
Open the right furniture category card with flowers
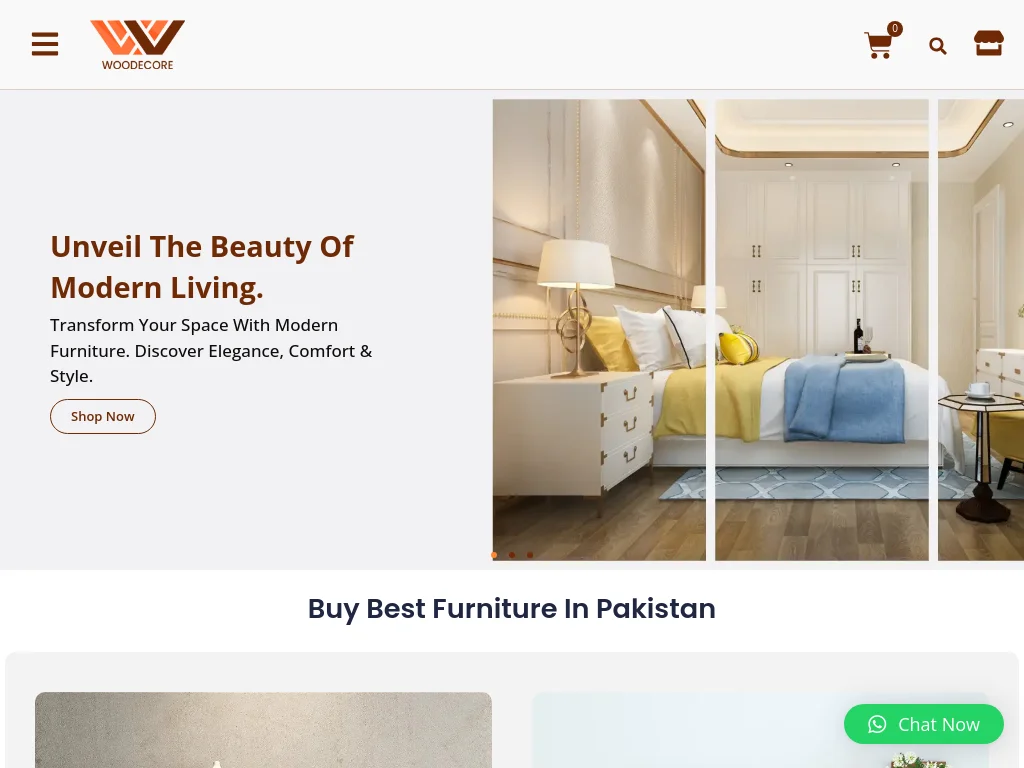click(x=760, y=730)
